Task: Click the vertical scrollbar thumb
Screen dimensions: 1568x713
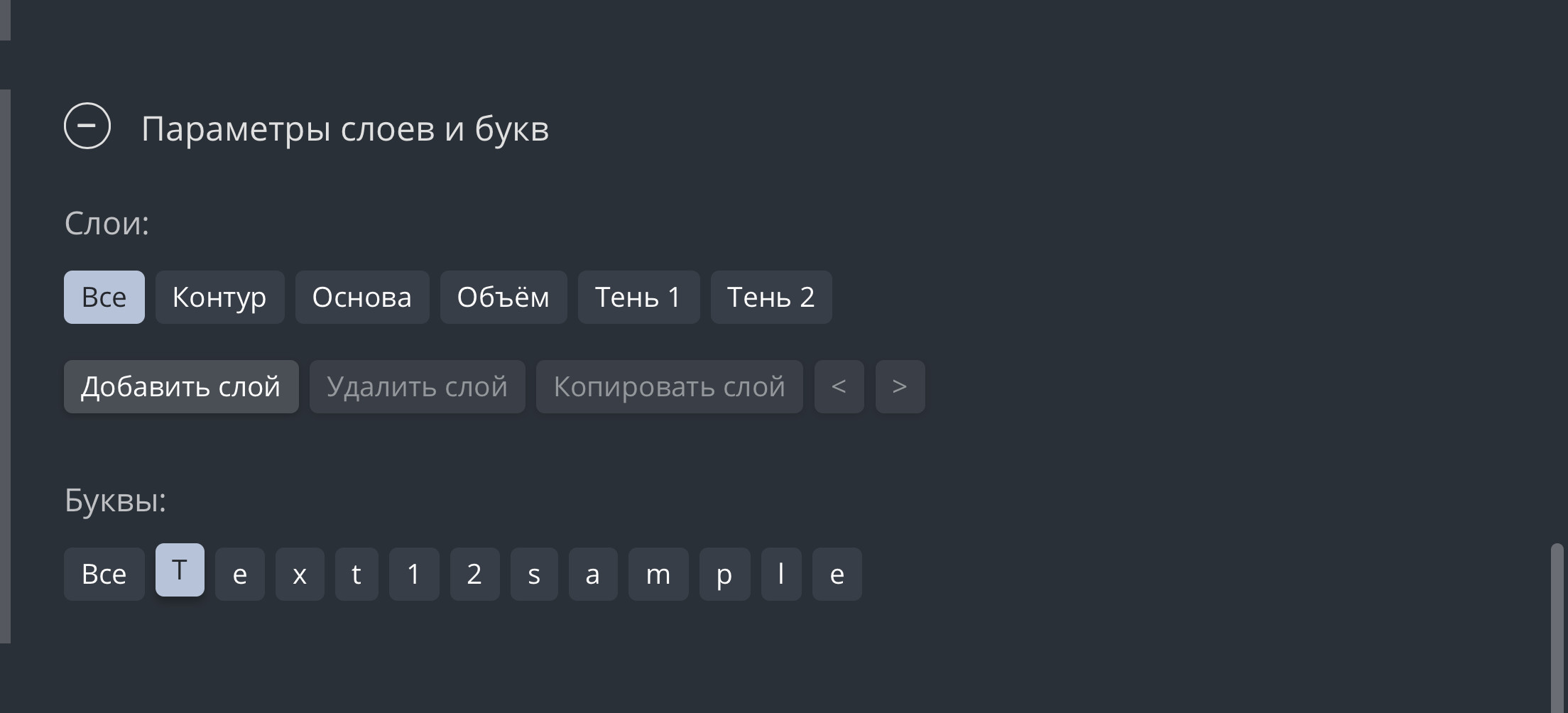Action: pos(1557,625)
